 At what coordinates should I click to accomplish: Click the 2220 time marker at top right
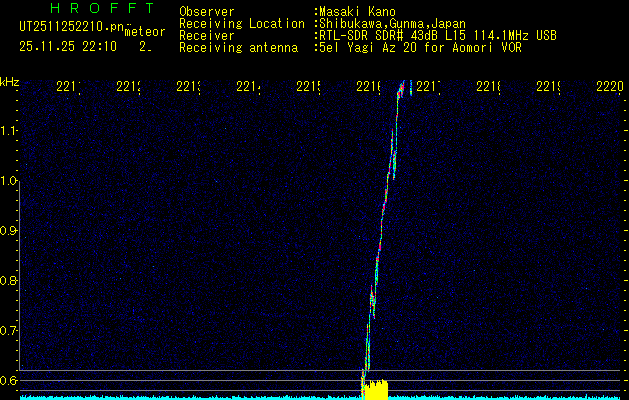pos(608,88)
